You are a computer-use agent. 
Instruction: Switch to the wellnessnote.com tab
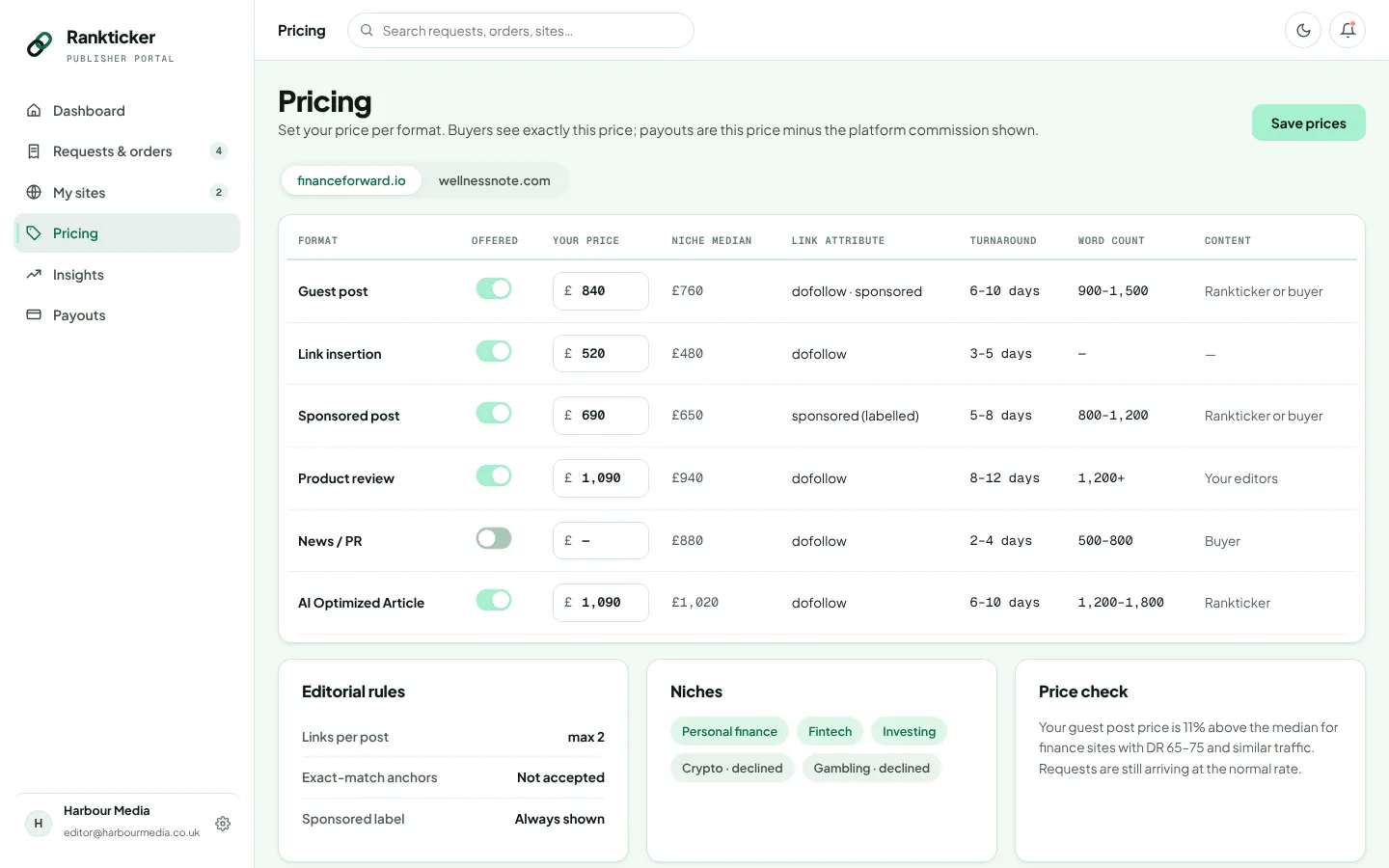click(494, 180)
